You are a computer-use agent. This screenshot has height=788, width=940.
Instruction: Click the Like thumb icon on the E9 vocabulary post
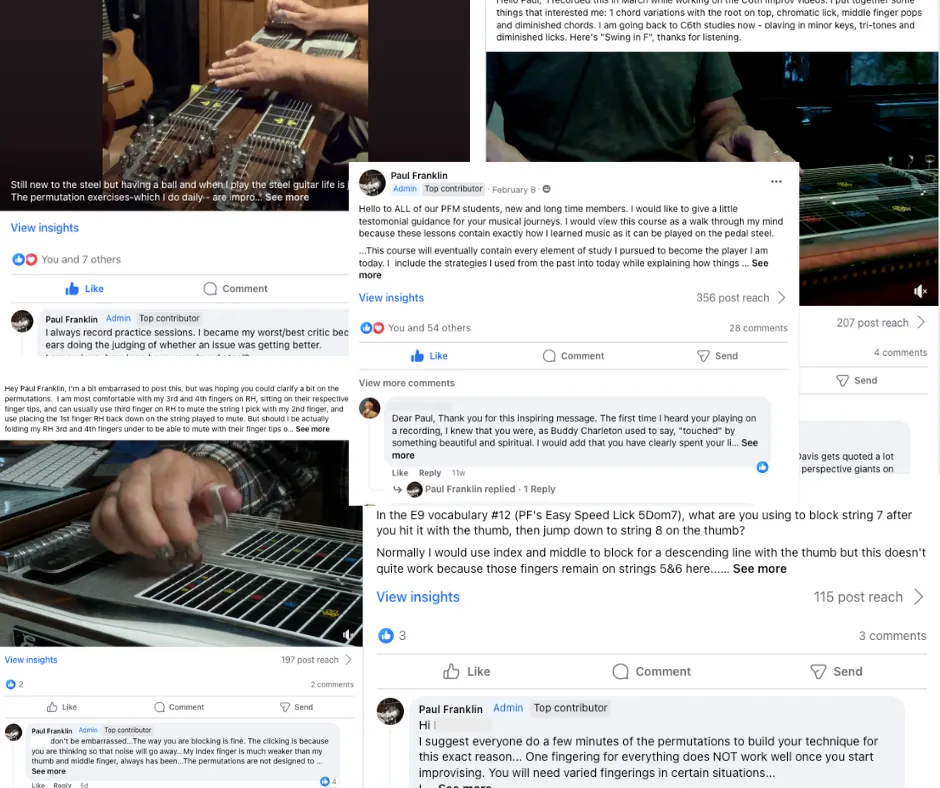click(x=451, y=672)
